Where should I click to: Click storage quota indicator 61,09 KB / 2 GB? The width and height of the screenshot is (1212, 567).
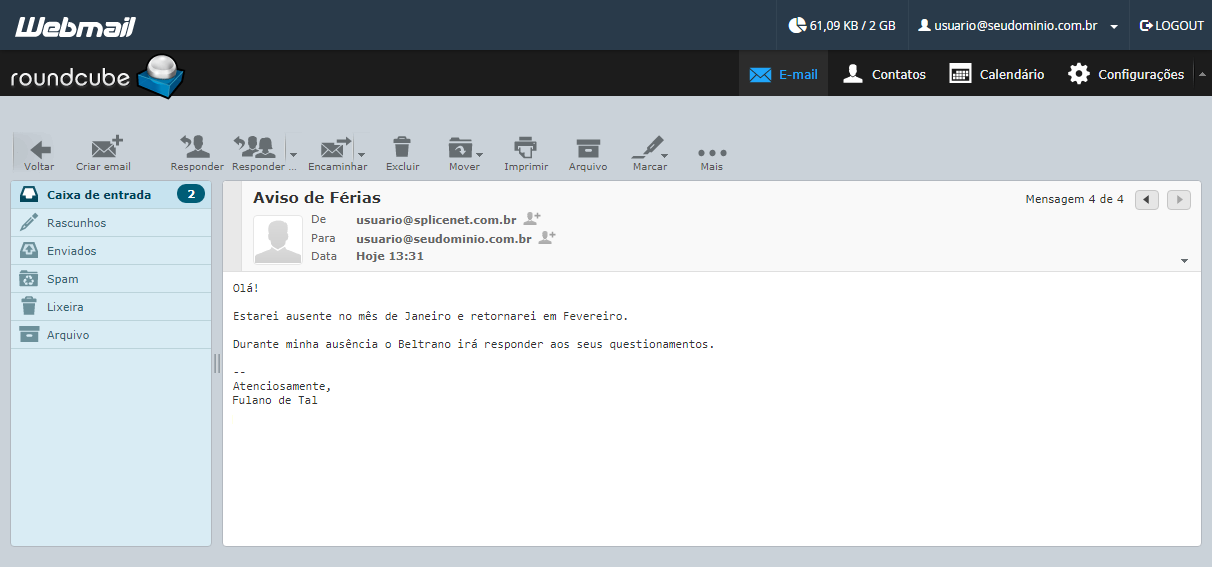(x=842, y=25)
